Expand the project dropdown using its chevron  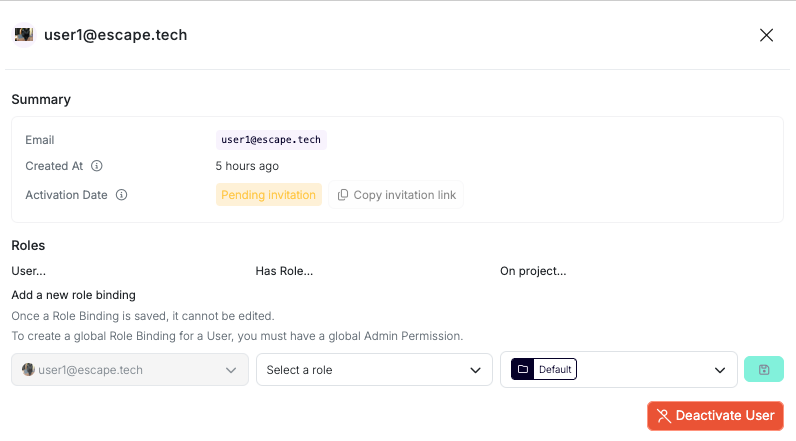click(x=719, y=370)
